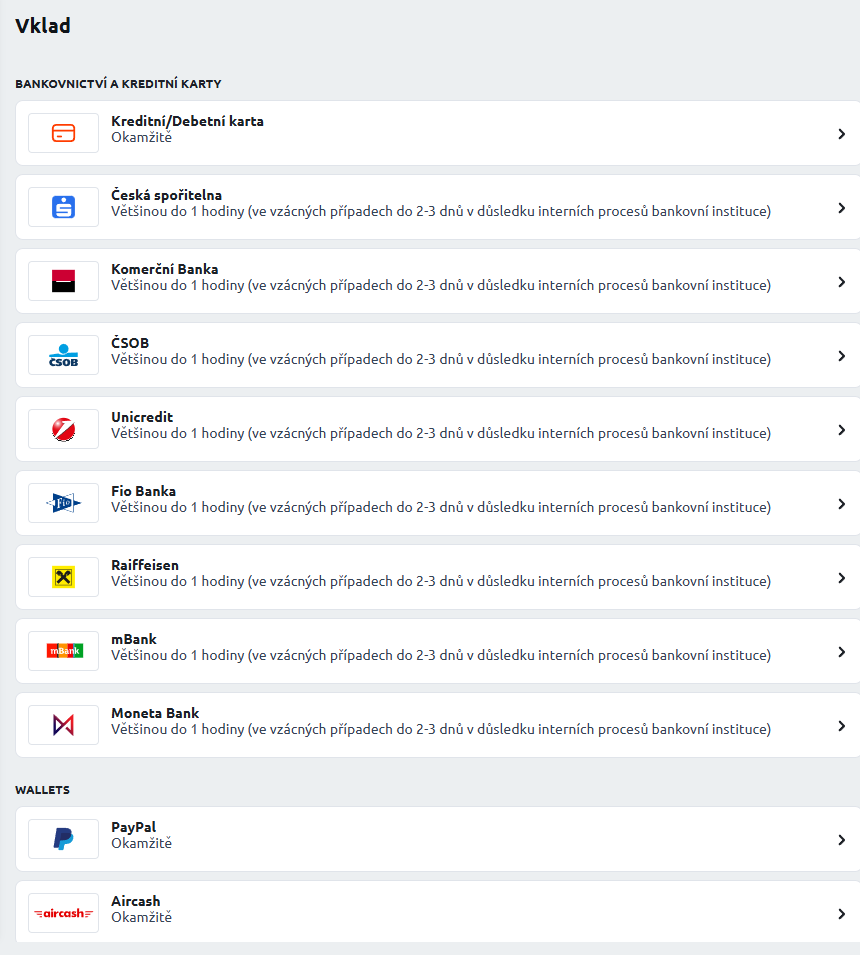Click the Bankovnictví a kreditní karty section label
The height and width of the screenshot is (955, 860).
pos(118,84)
